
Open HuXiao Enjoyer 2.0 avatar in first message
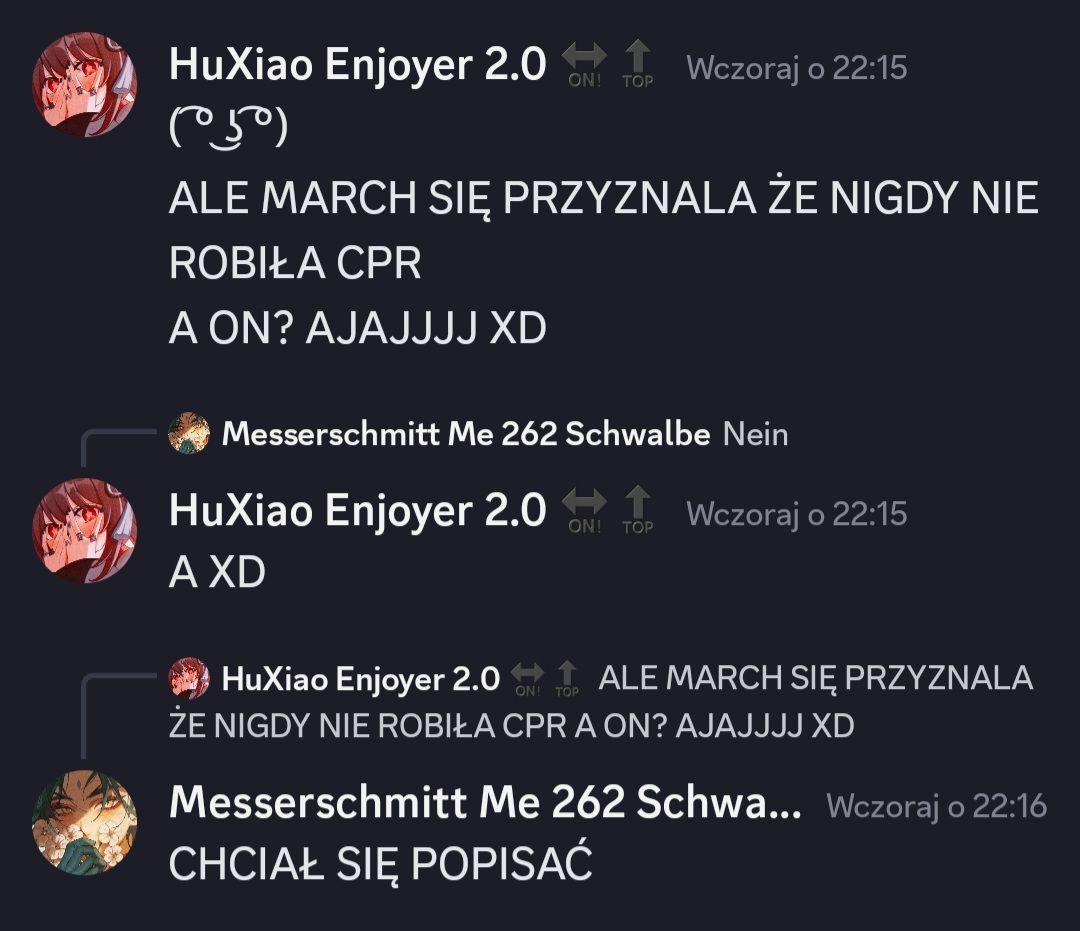pyautogui.click(x=85, y=83)
